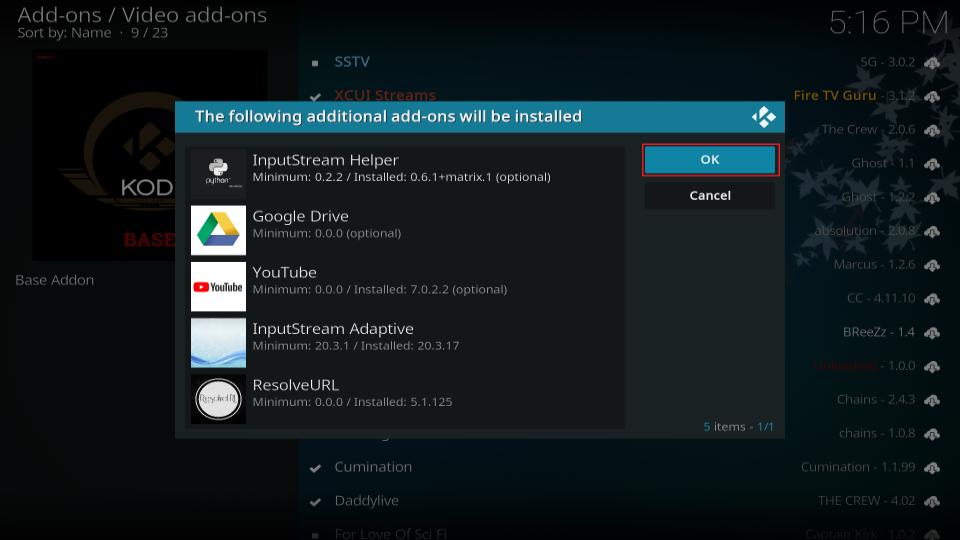Image resolution: width=960 pixels, height=540 pixels.
Task: Click BReeZz - 1.4 version label
Action: [879, 332]
